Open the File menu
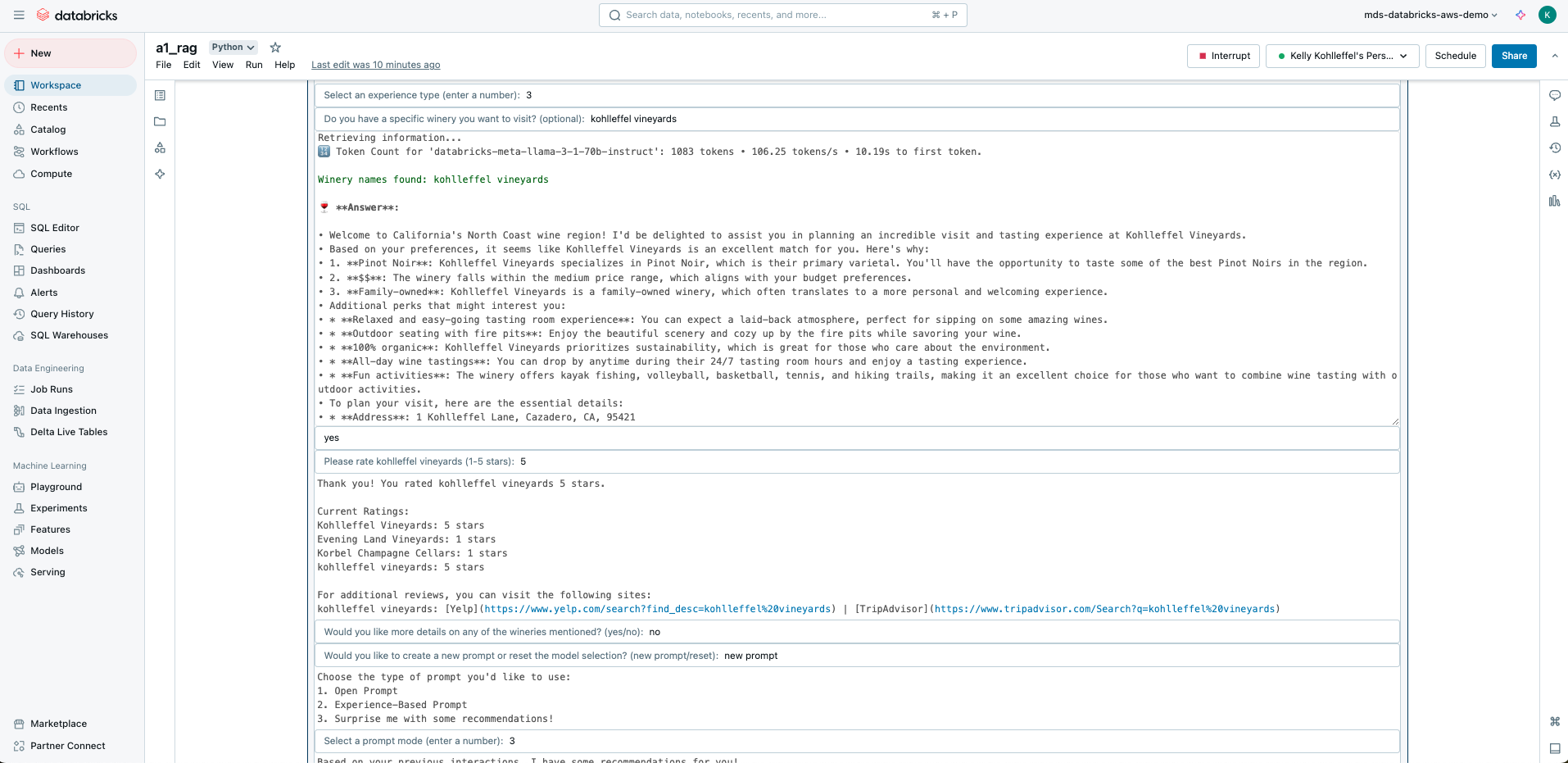Image resolution: width=1568 pixels, height=763 pixels. coord(164,65)
